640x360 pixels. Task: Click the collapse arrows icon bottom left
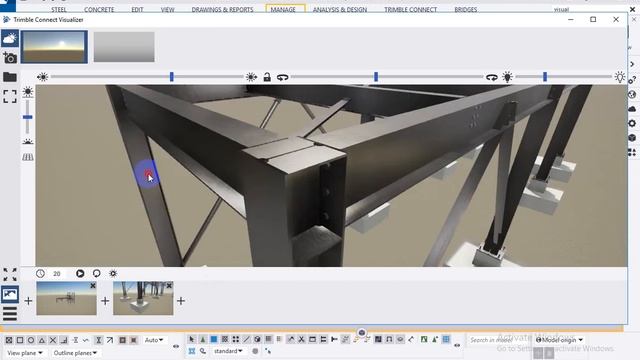pyautogui.click(x=10, y=275)
